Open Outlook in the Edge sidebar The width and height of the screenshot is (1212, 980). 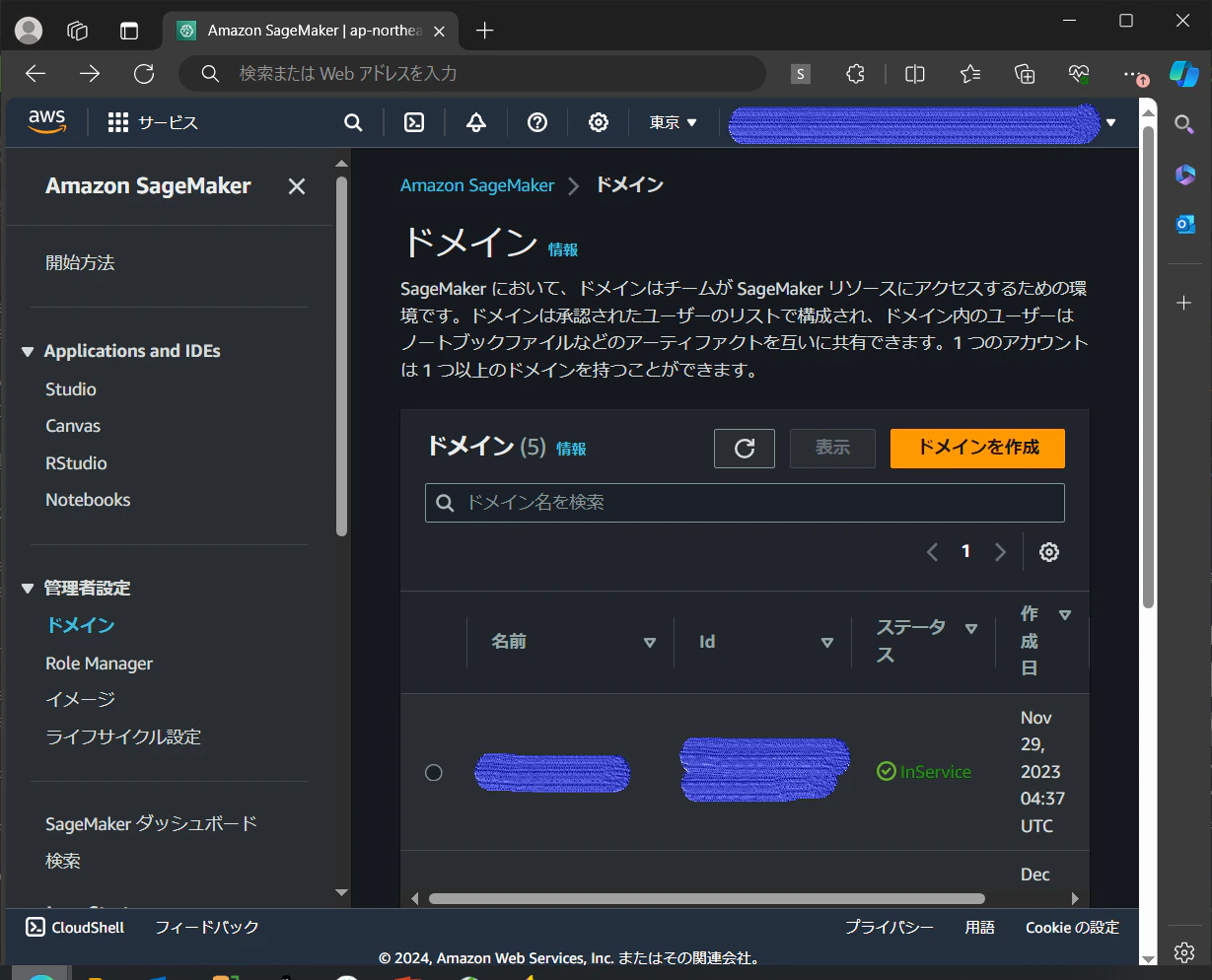tap(1184, 225)
